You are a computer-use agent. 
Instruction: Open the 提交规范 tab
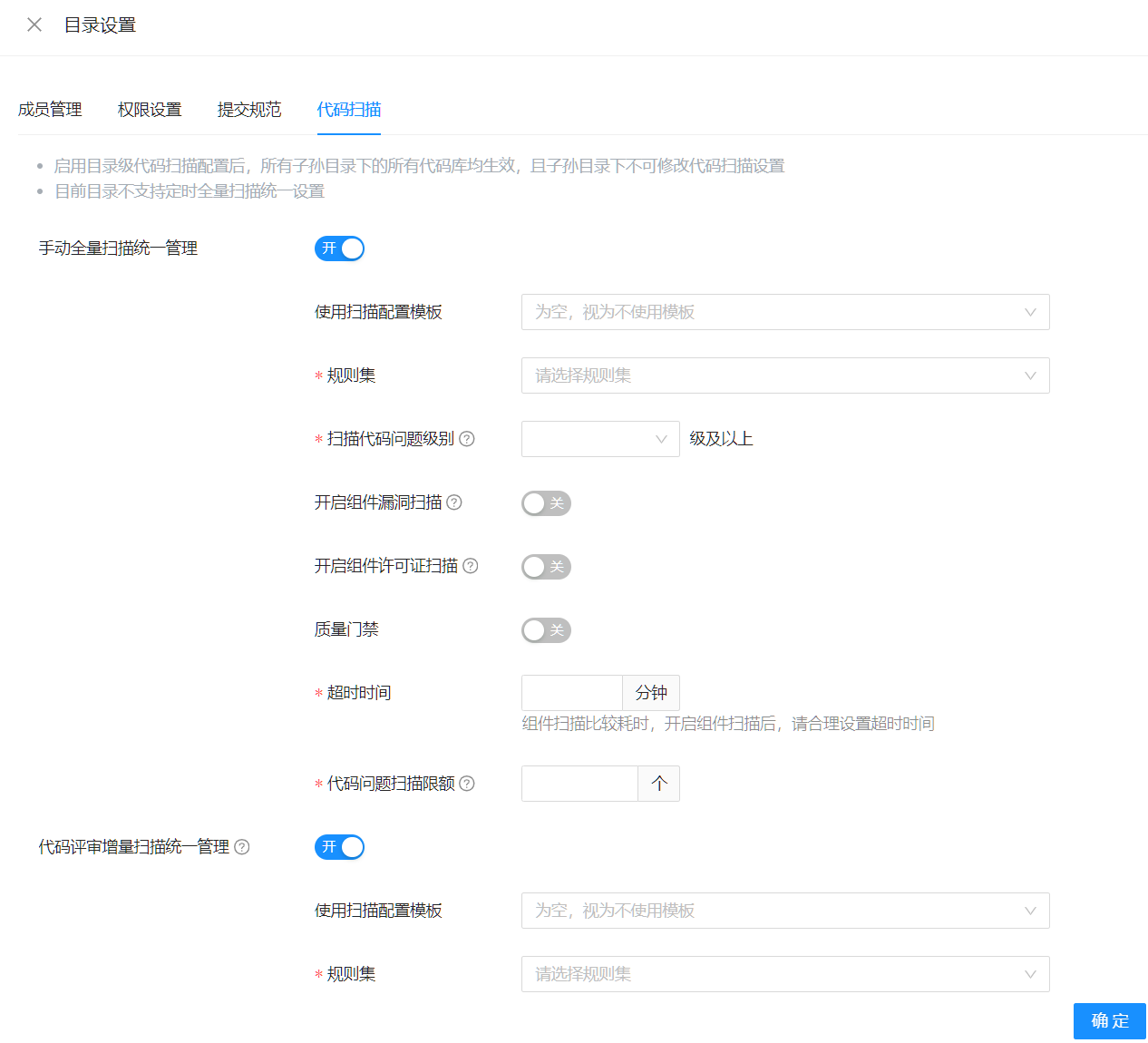click(x=249, y=110)
